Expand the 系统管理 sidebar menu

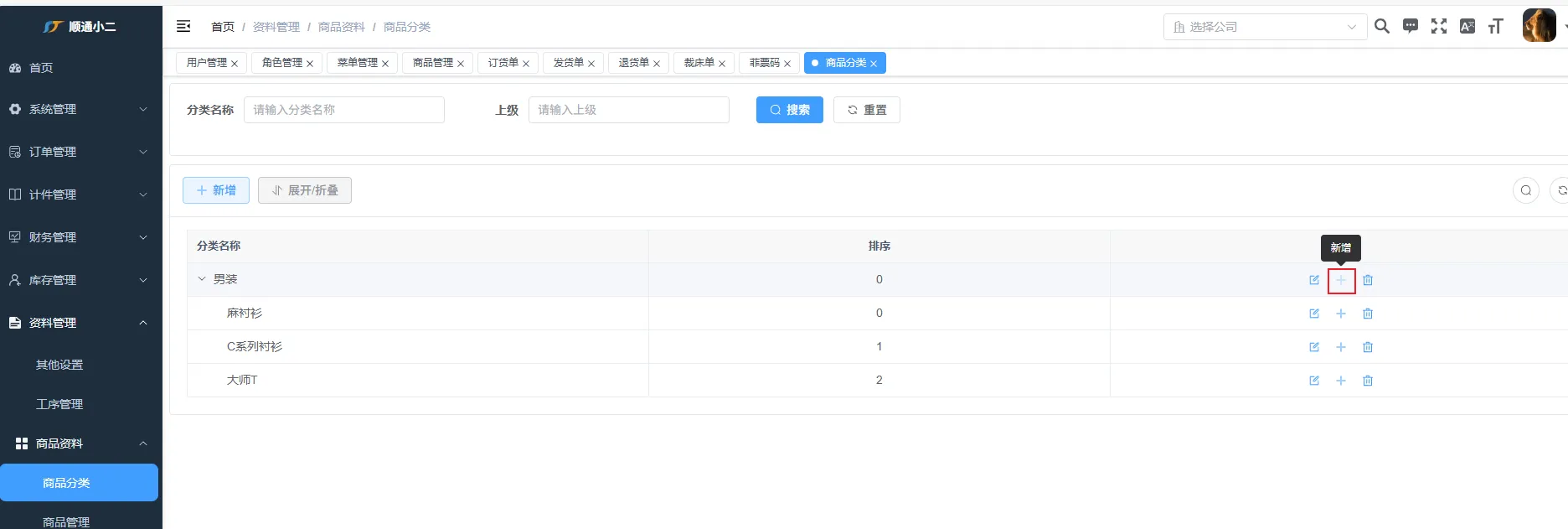point(80,109)
